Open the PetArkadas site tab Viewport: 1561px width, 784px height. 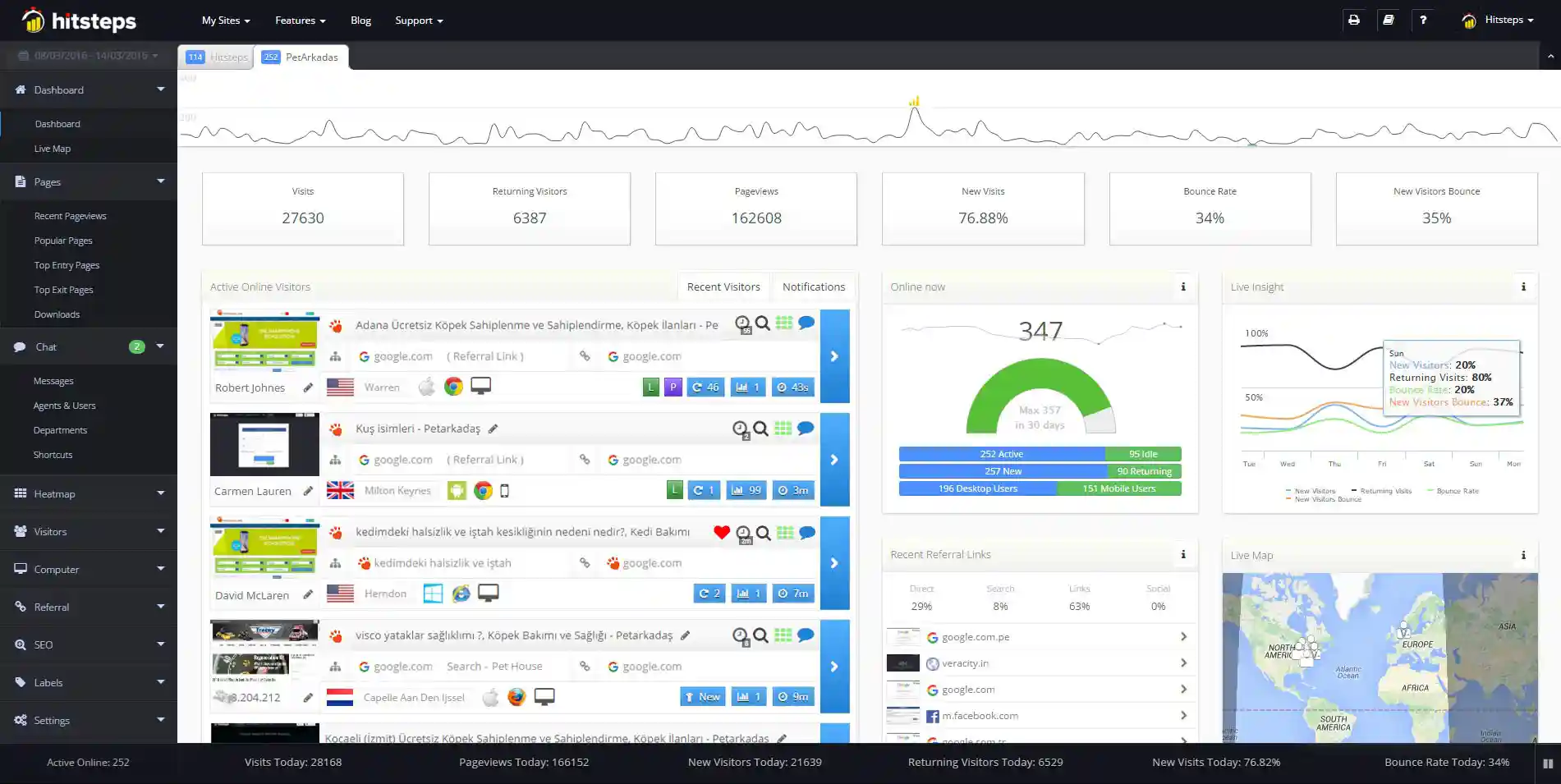click(x=301, y=57)
